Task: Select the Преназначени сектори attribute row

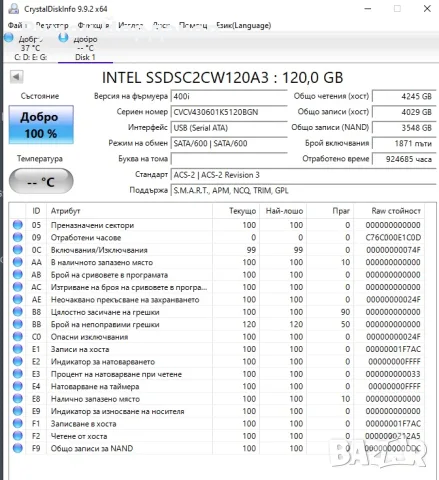Action: click(x=217, y=225)
